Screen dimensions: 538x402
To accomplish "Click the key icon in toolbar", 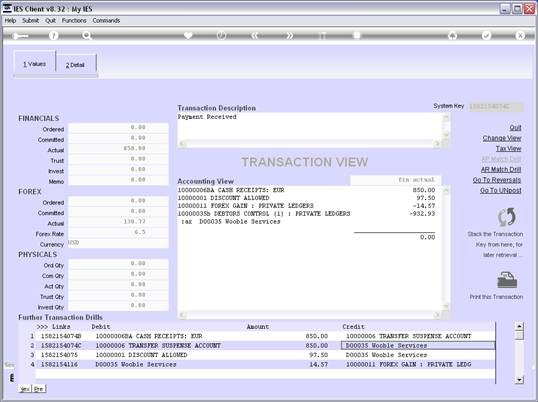I will [x=20, y=36].
